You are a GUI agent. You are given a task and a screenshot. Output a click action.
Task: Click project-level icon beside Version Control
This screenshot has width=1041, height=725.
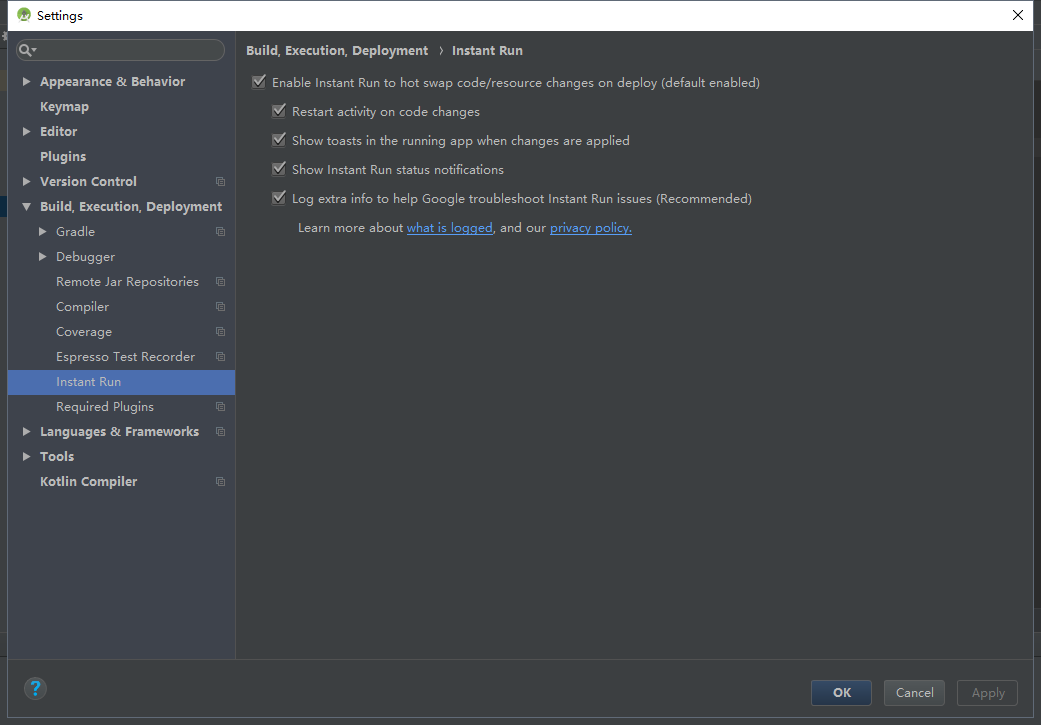coord(220,181)
